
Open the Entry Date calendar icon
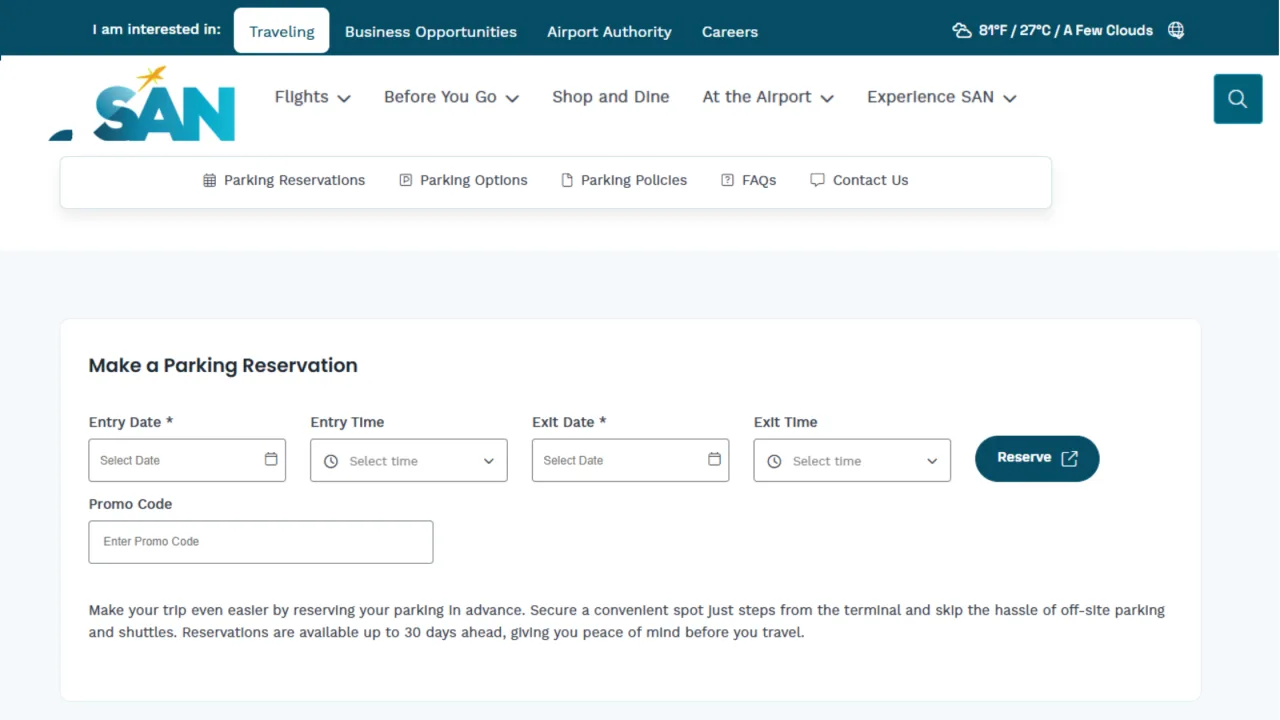(271, 459)
